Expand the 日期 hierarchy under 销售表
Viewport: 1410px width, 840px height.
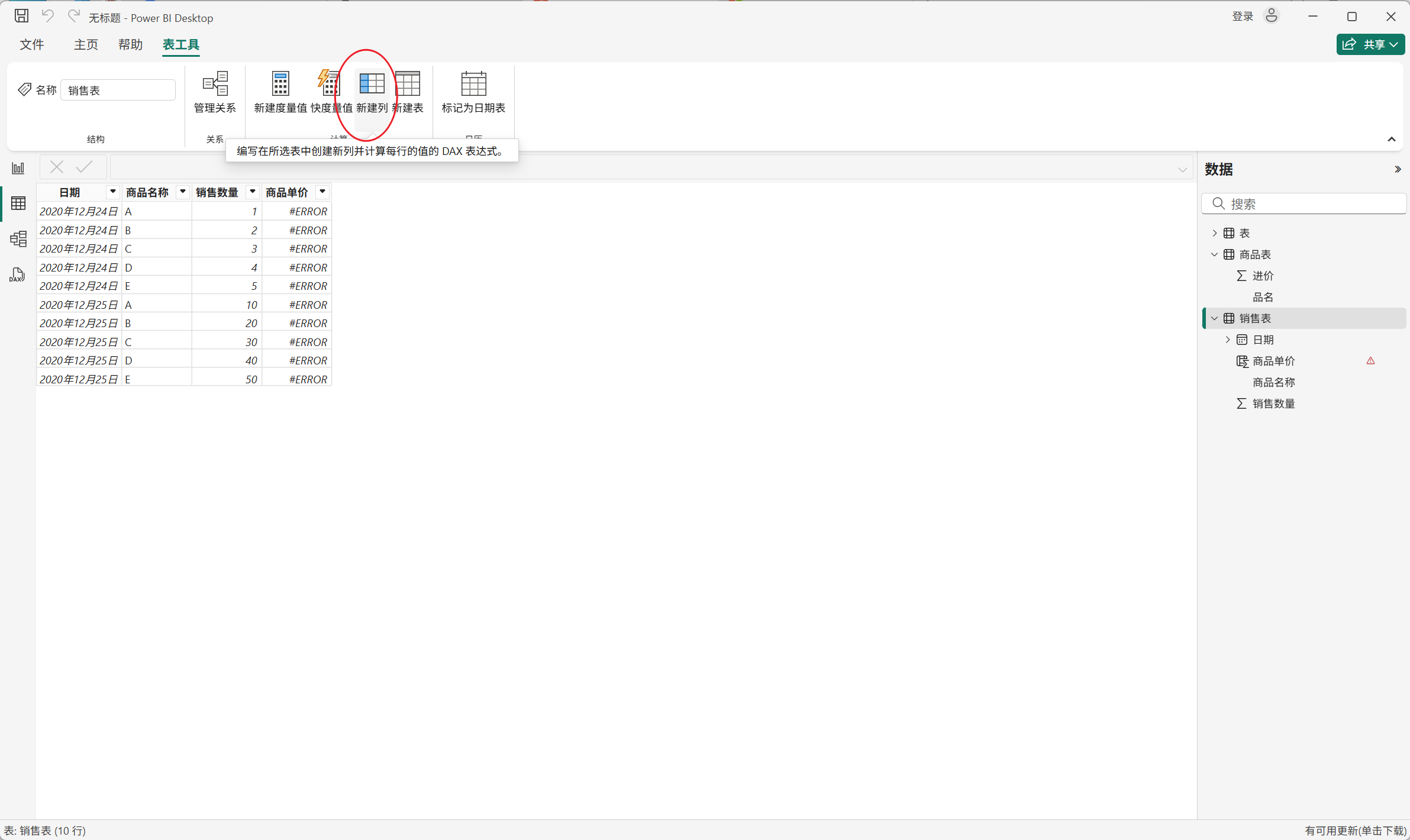tap(1227, 340)
